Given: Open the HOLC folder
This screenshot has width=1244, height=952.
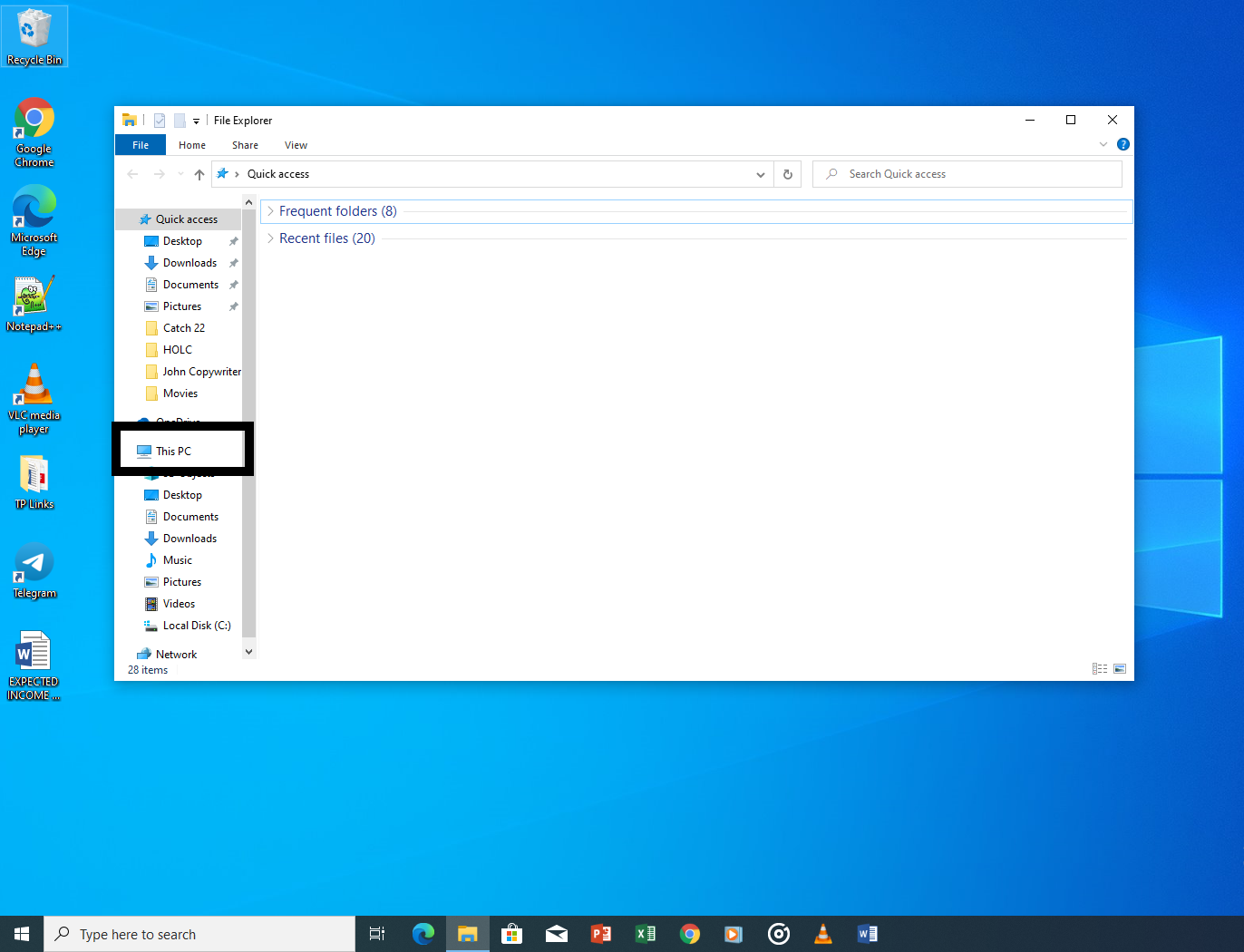Looking at the screenshot, I should [180, 350].
